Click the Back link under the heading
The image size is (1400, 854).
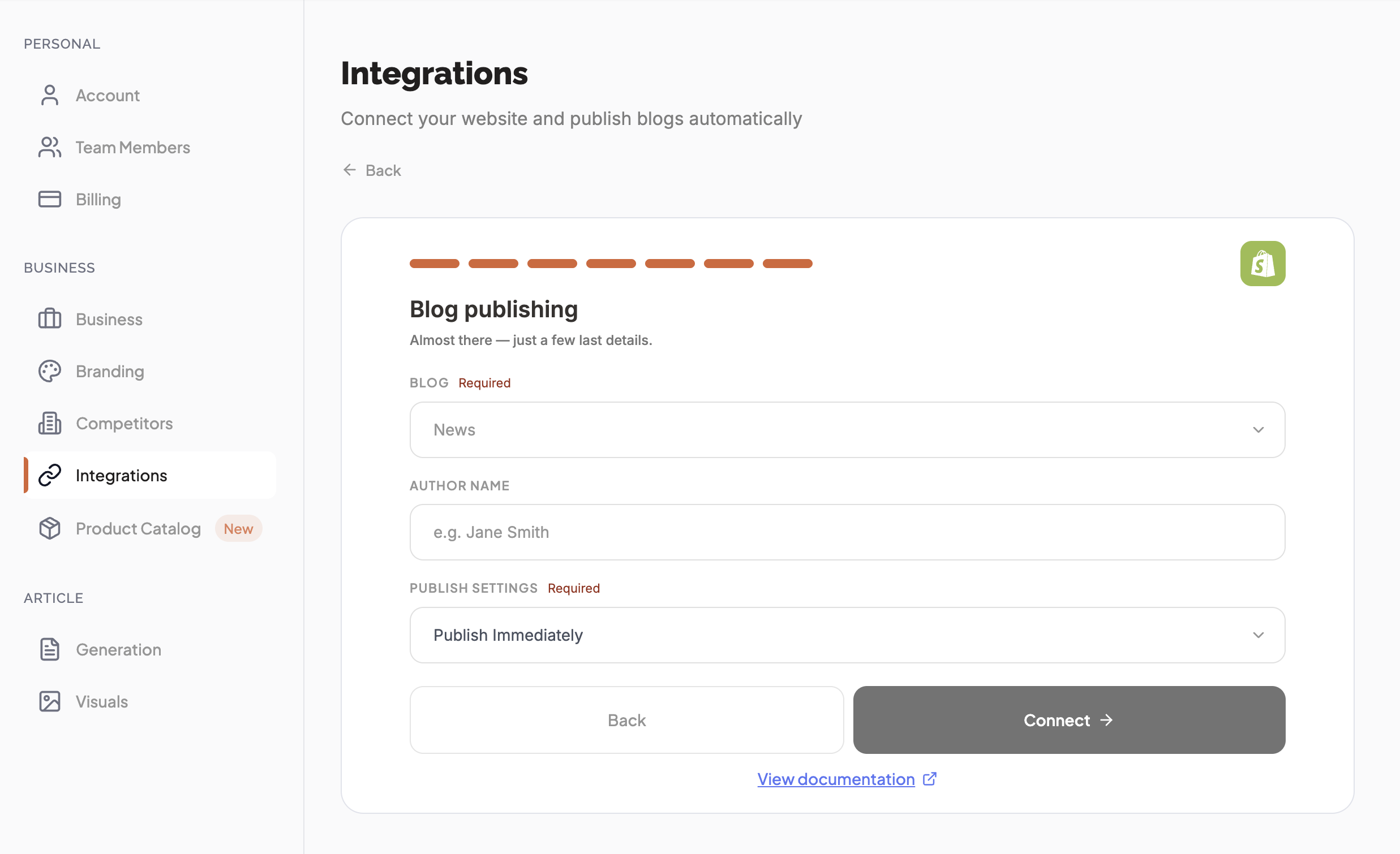373,170
